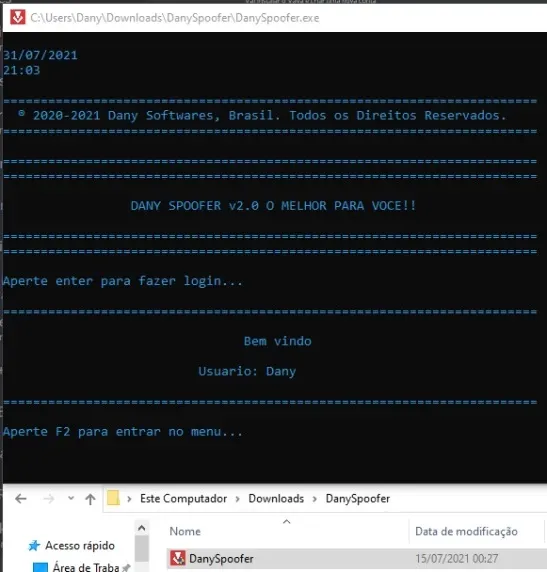Select Este Computador breadcrumb
The height and width of the screenshot is (572, 547).
pyautogui.click(x=184, y=498)
